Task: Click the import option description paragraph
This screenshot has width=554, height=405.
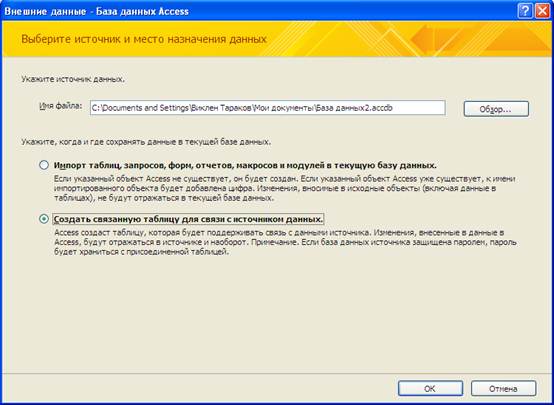Action: pos(284,188)
